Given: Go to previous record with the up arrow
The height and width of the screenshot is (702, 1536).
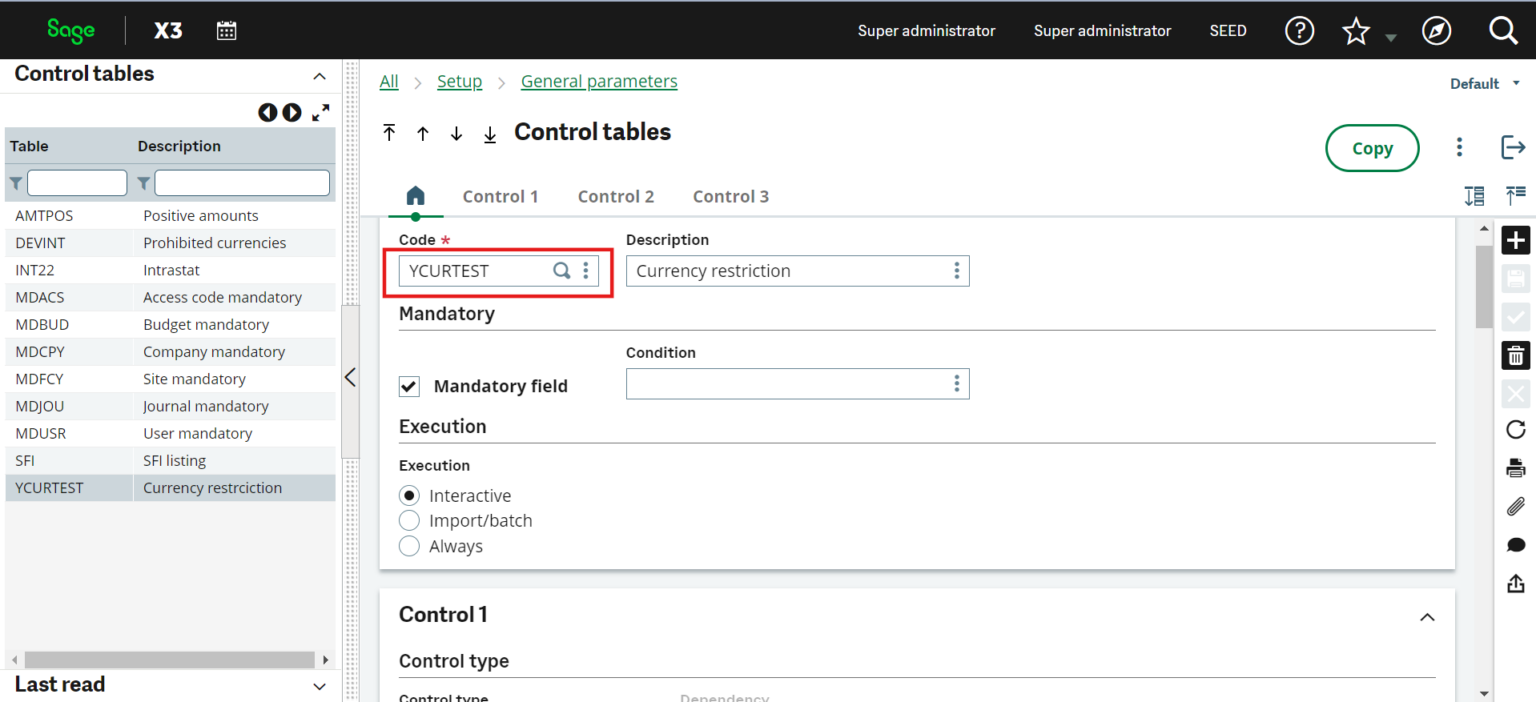Looking at the screenshot, I should click(422, 133).
